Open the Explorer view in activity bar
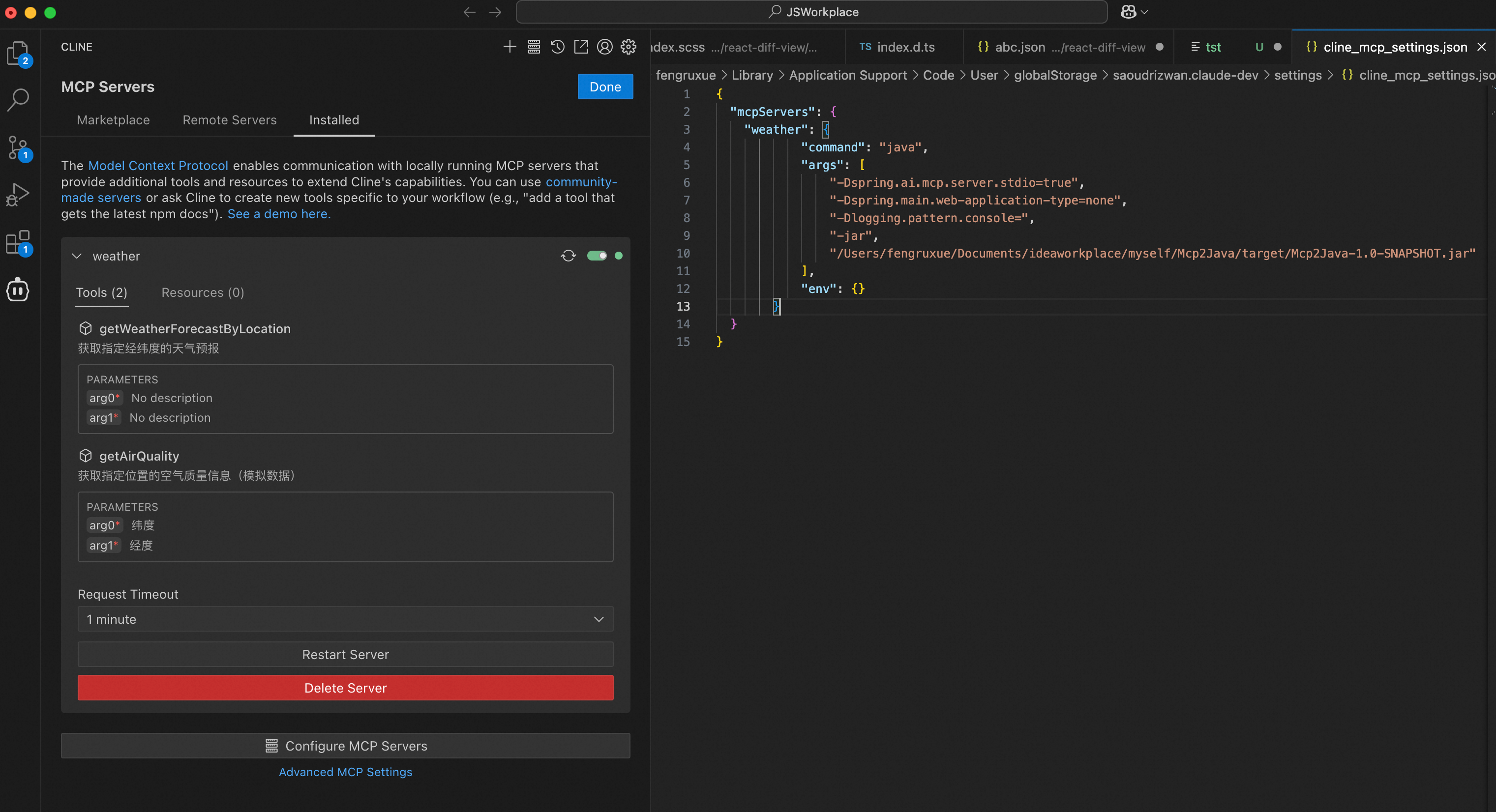The height and width of the screenshot is (812, 1496). (x=18, y=54)
